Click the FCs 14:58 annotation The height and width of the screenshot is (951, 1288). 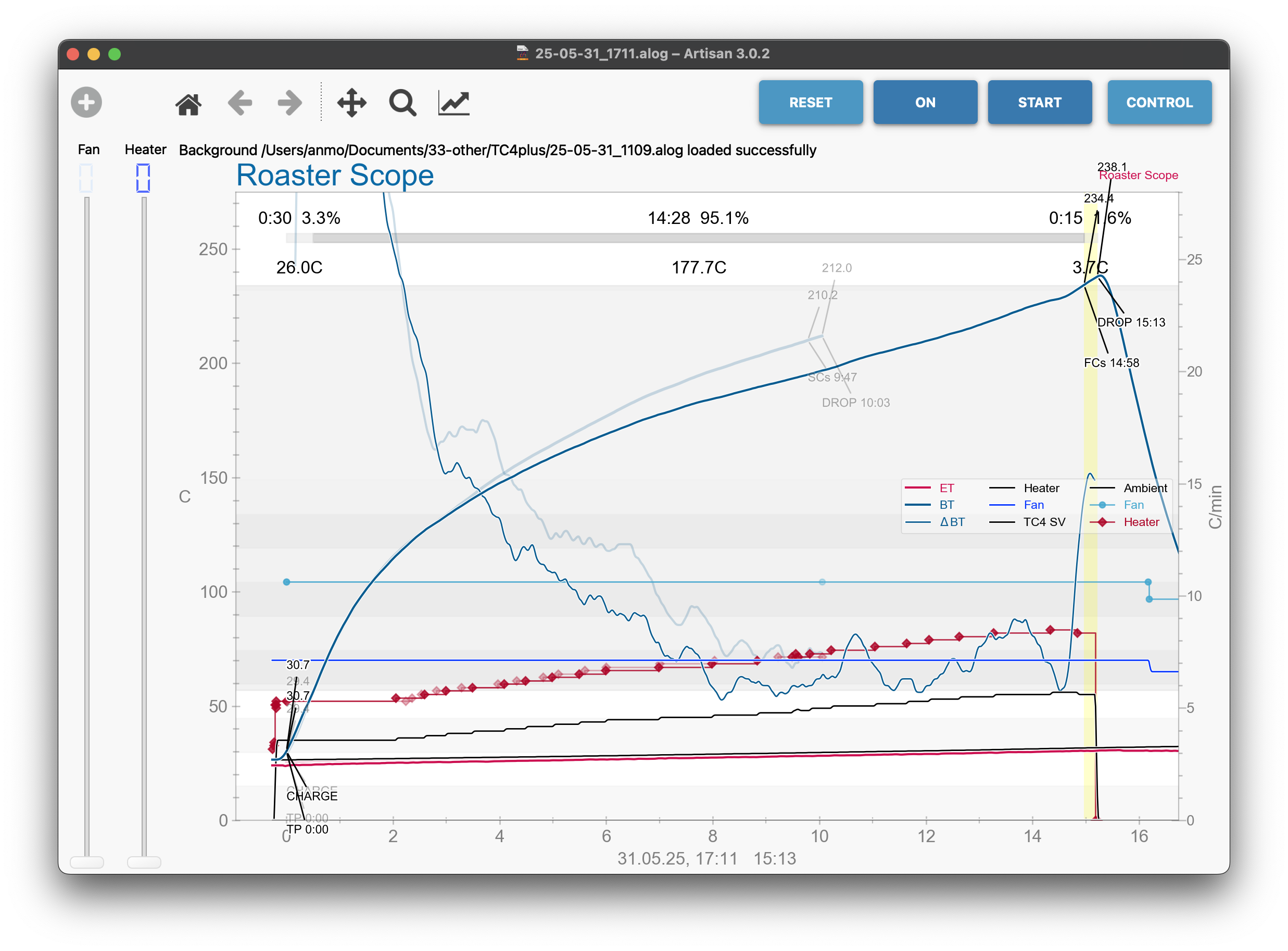[1112, 362]
